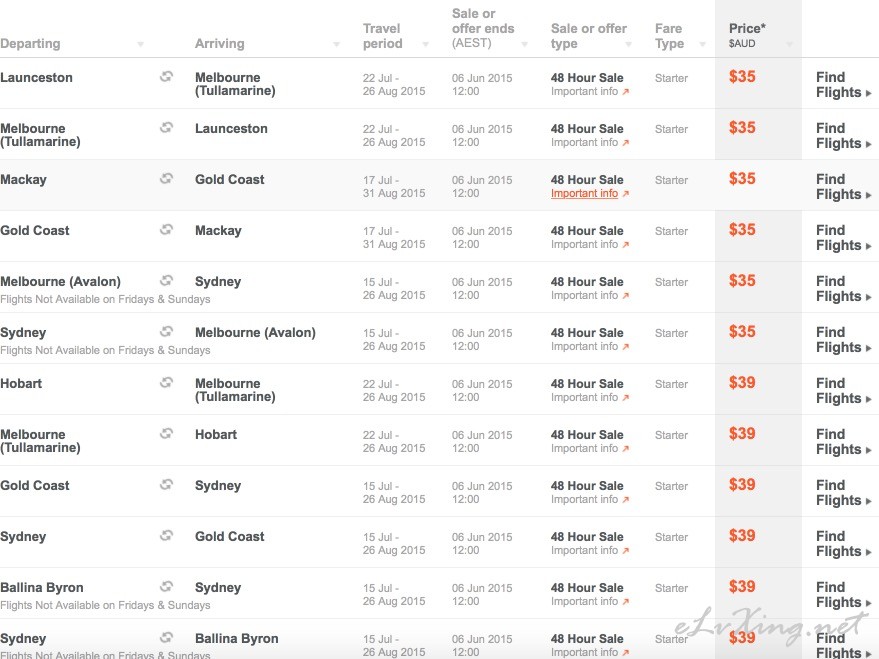Swap route icon for Melbourne (Avalon) to Sydney

166,280
